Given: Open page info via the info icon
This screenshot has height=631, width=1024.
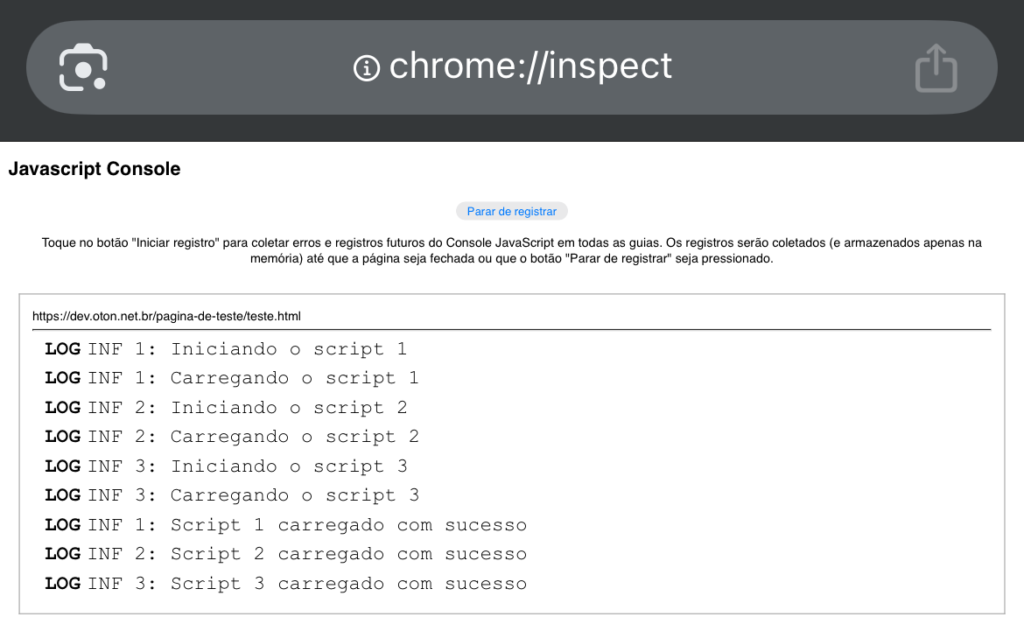Looking at the screenshot, I should tap(366, 67).
